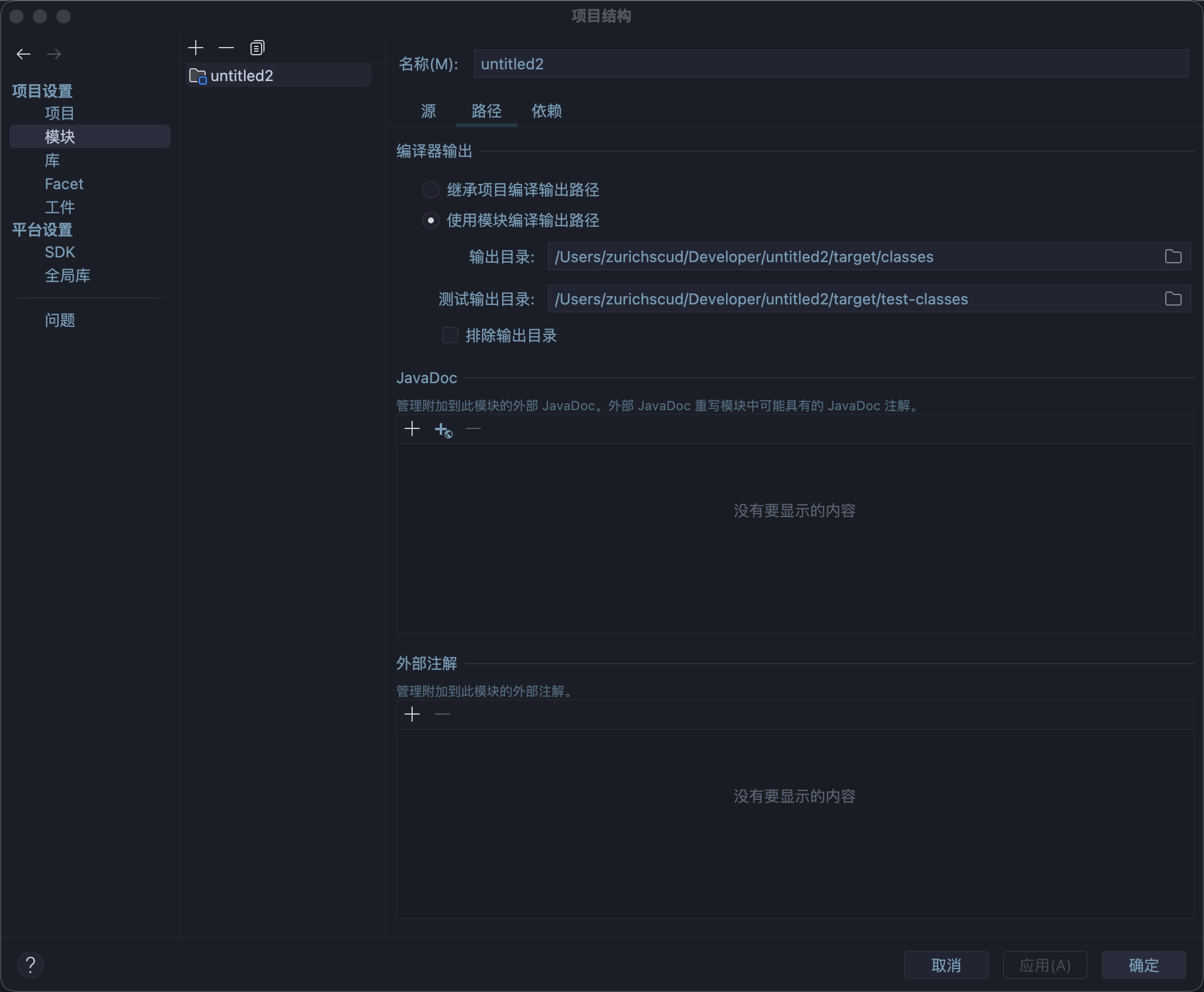
Task: Remove selected module with minus icon
Action: [x=226, y=48]
